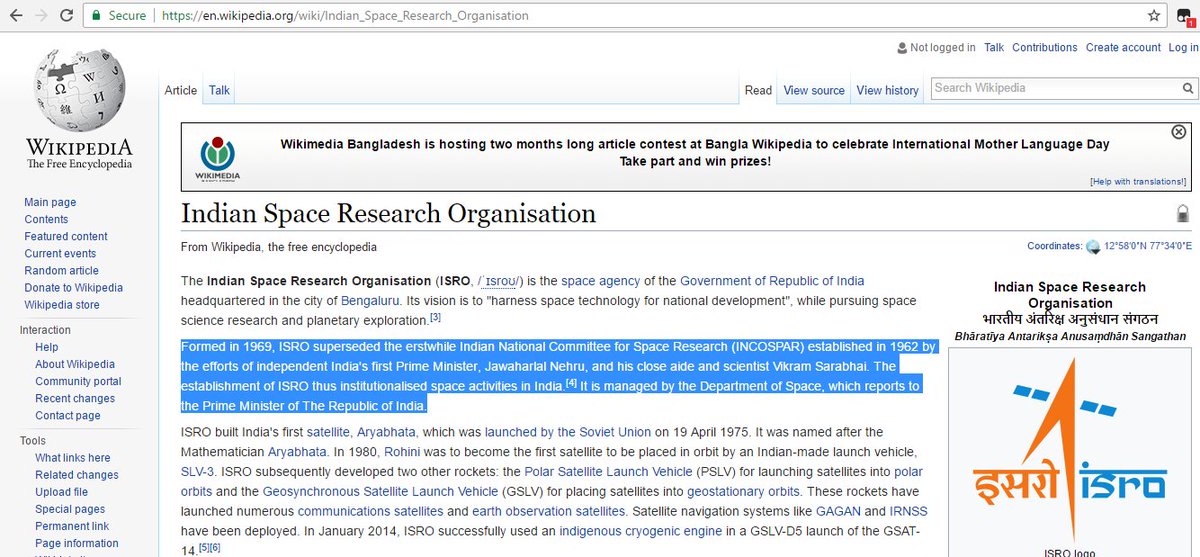Image resolution: width=1200 pixels, height=557 pixels.
Task: Click the browser forward arrow
Action: [x=42, y=16]
